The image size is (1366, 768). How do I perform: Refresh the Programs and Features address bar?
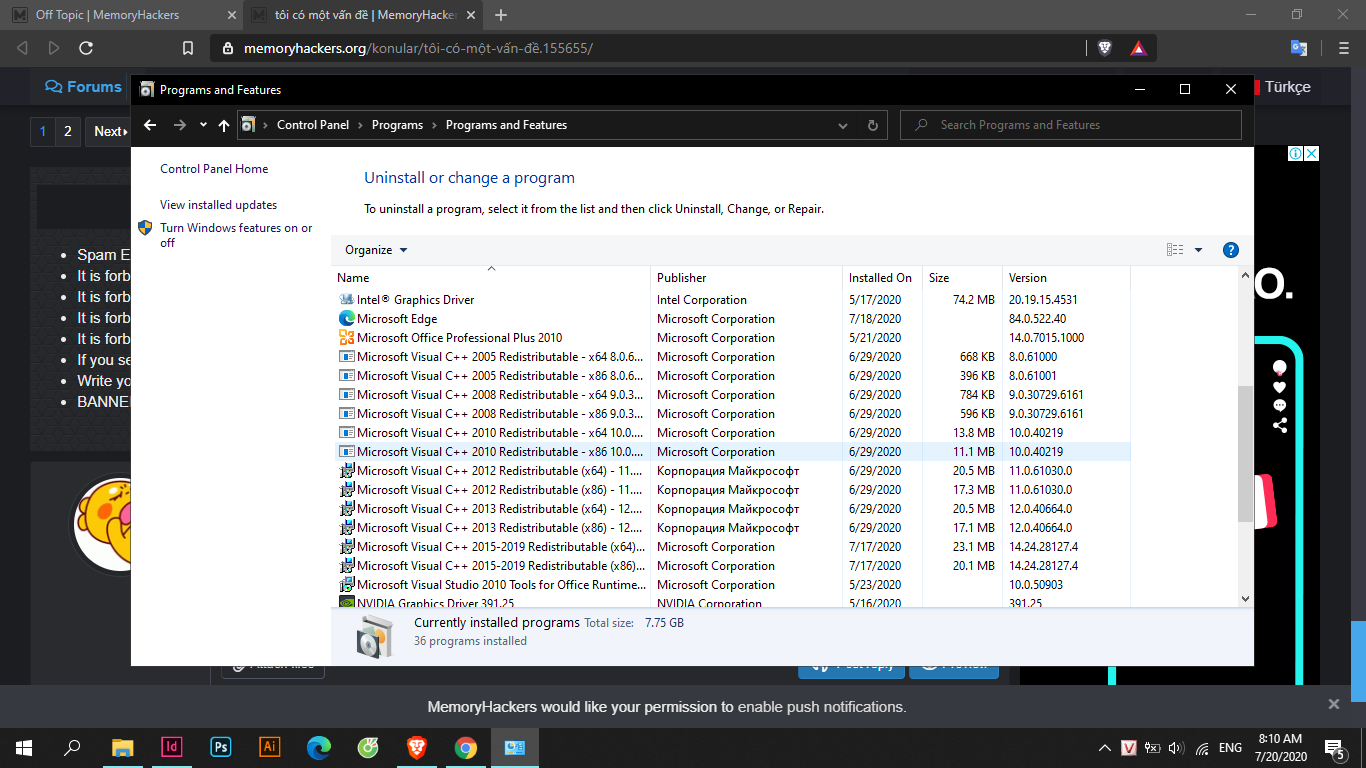[873, 125]
